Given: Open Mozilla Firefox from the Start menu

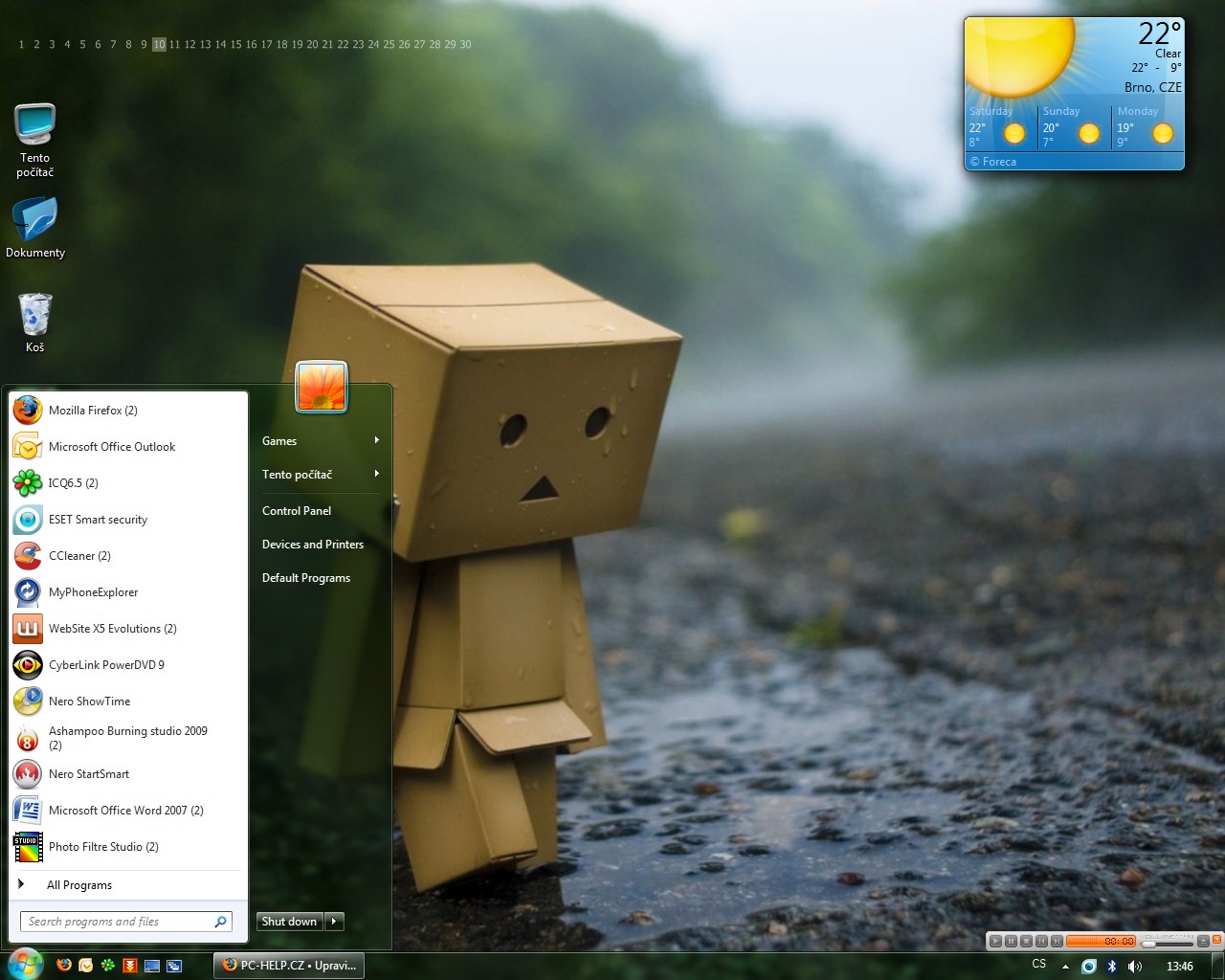Looking at the screenshot, I should (93, 411).
